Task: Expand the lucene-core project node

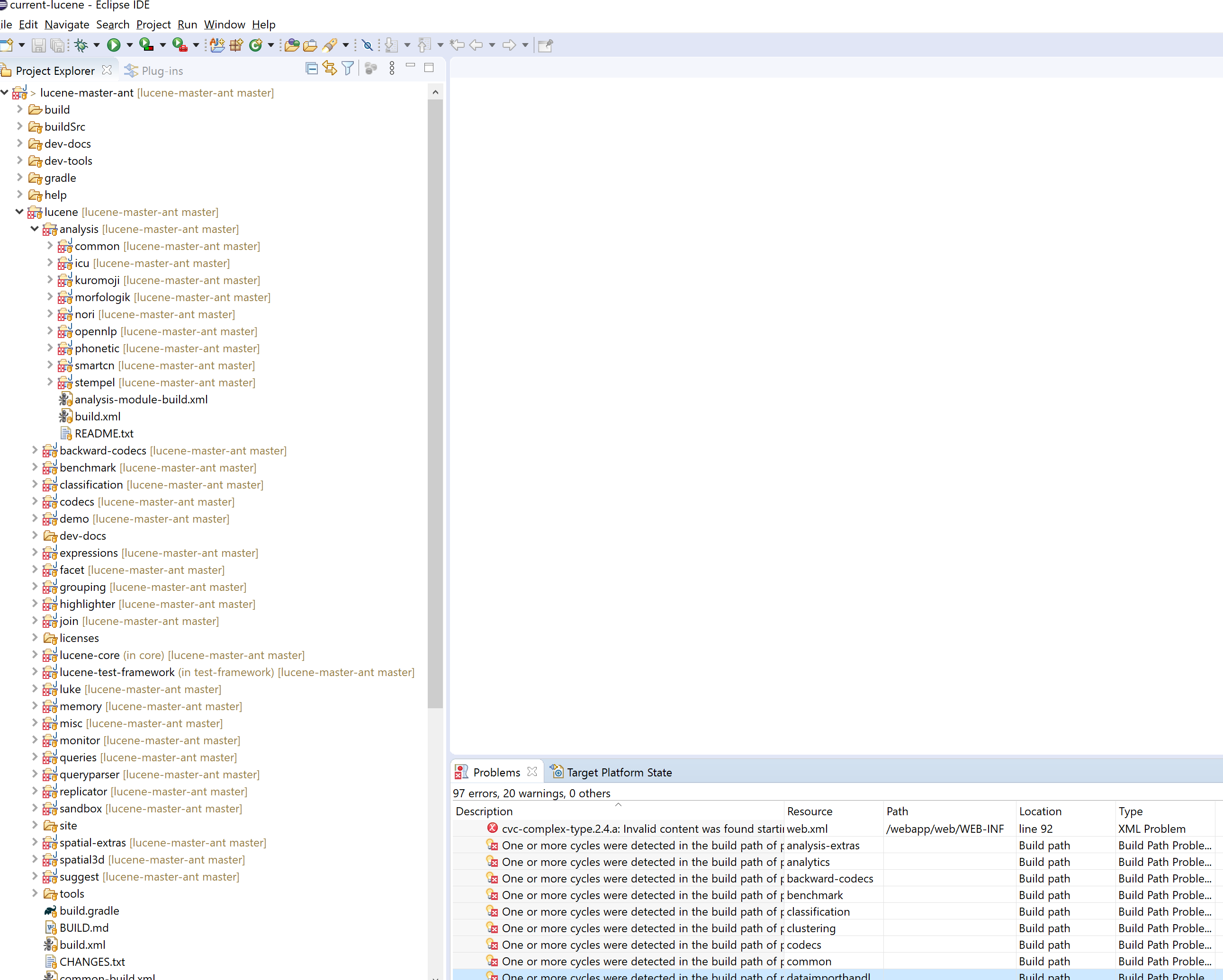Action: tap(35, 654)
